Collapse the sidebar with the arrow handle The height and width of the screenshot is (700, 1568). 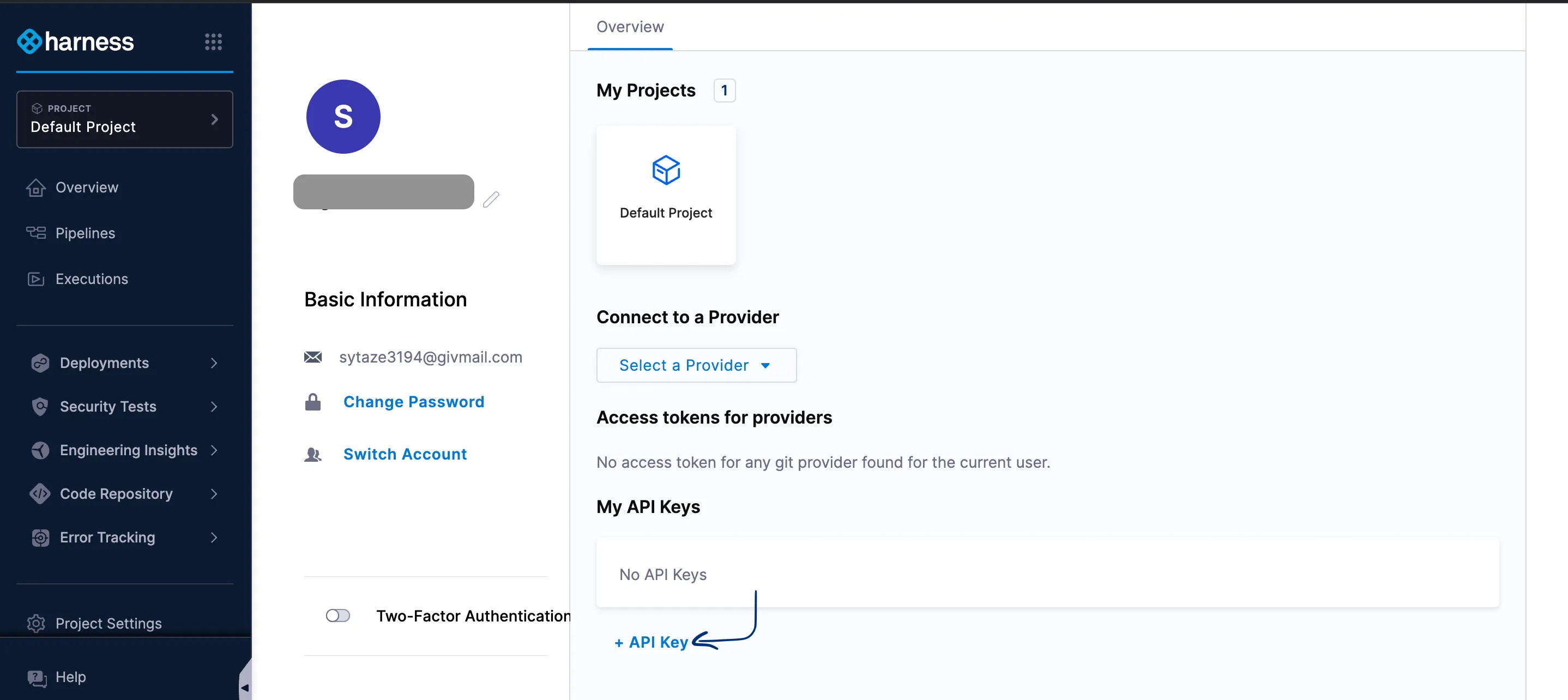click(x=245, y=687)
